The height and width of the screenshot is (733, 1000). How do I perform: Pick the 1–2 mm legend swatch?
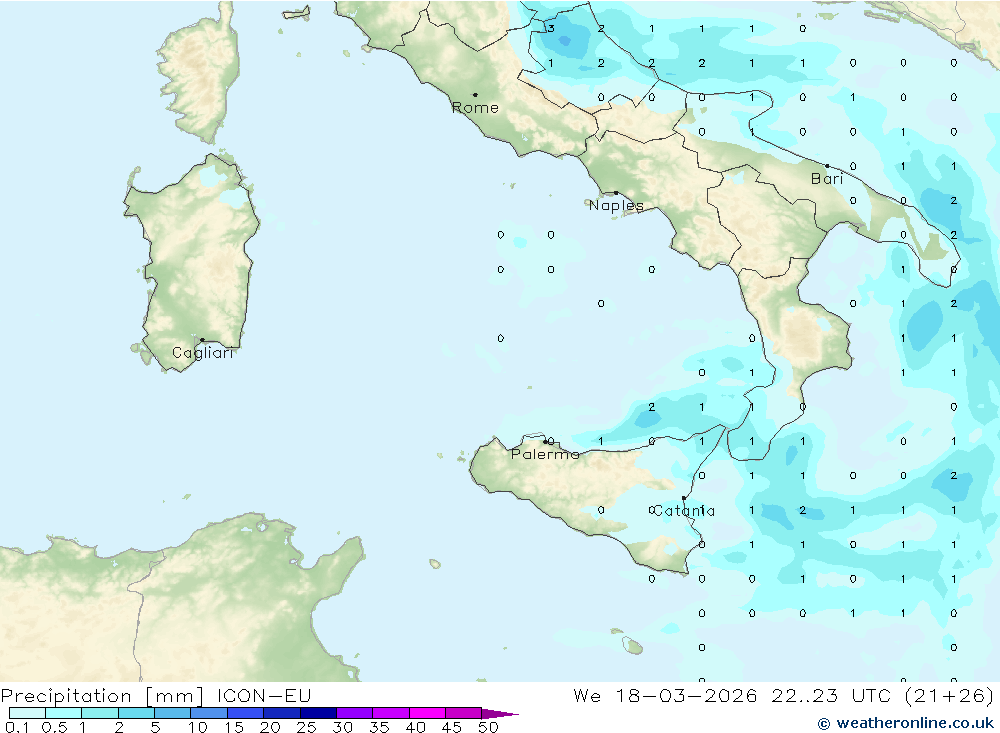tap(100, 713)
